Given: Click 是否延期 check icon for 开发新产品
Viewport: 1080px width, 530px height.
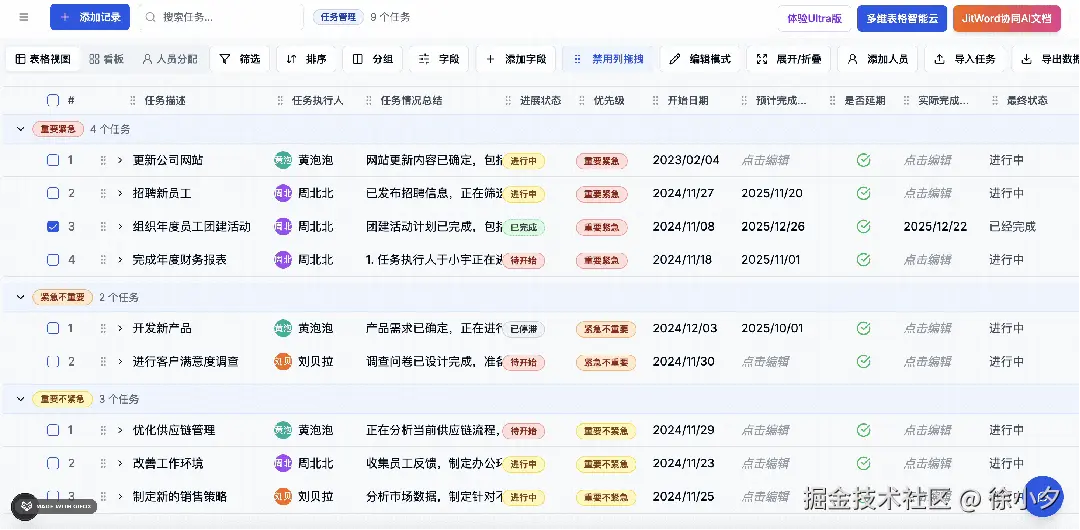Looking at the screenshot, I should (864, 328).
